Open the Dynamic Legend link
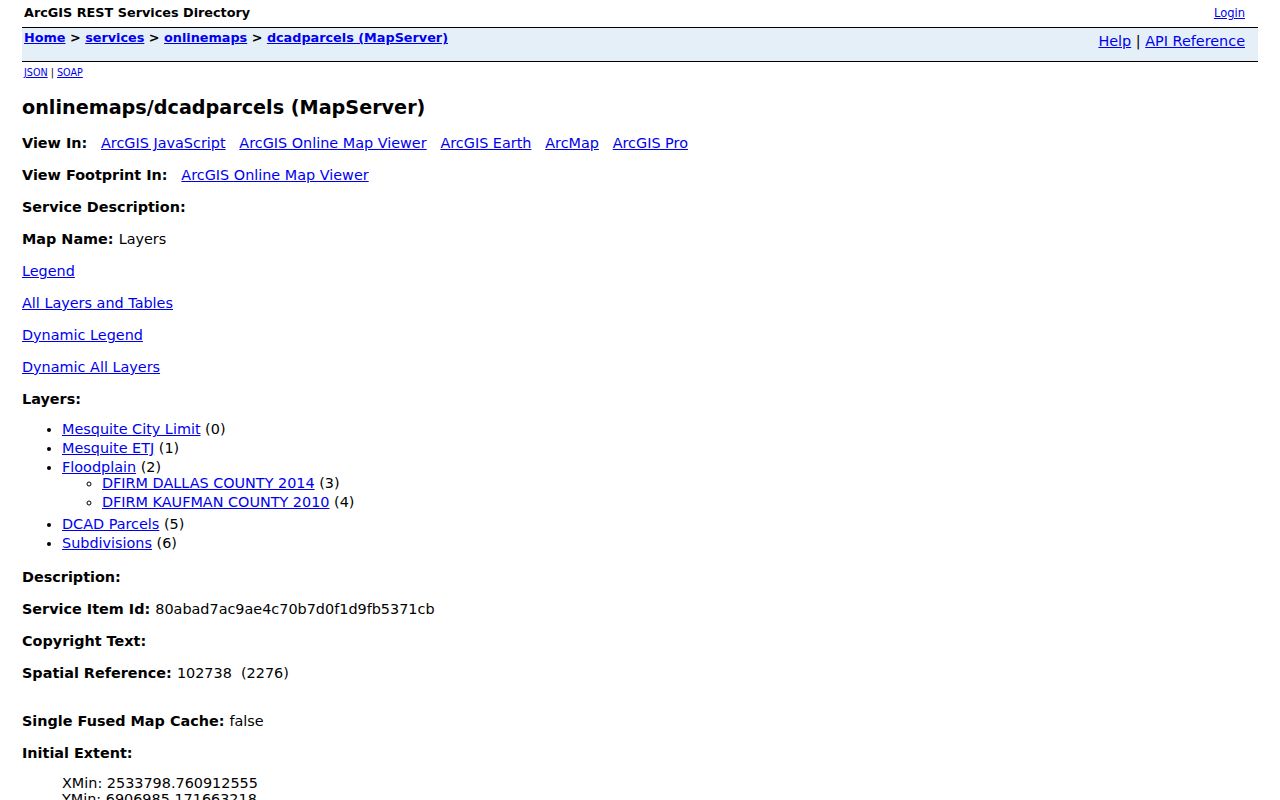The width and height of the screenshot is (1280, 800). click(82, 335)
